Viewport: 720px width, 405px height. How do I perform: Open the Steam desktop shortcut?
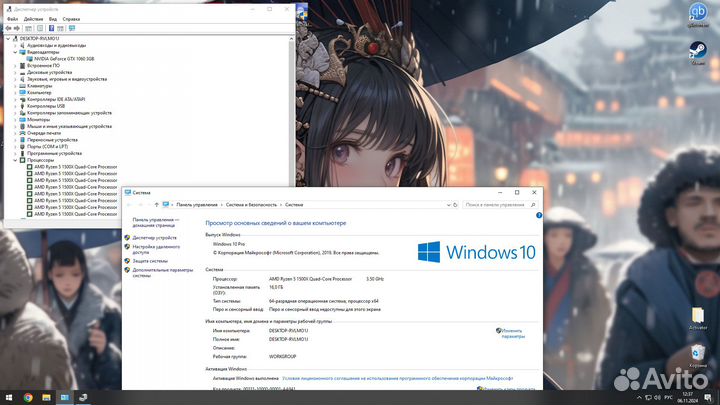coord(698,49)
